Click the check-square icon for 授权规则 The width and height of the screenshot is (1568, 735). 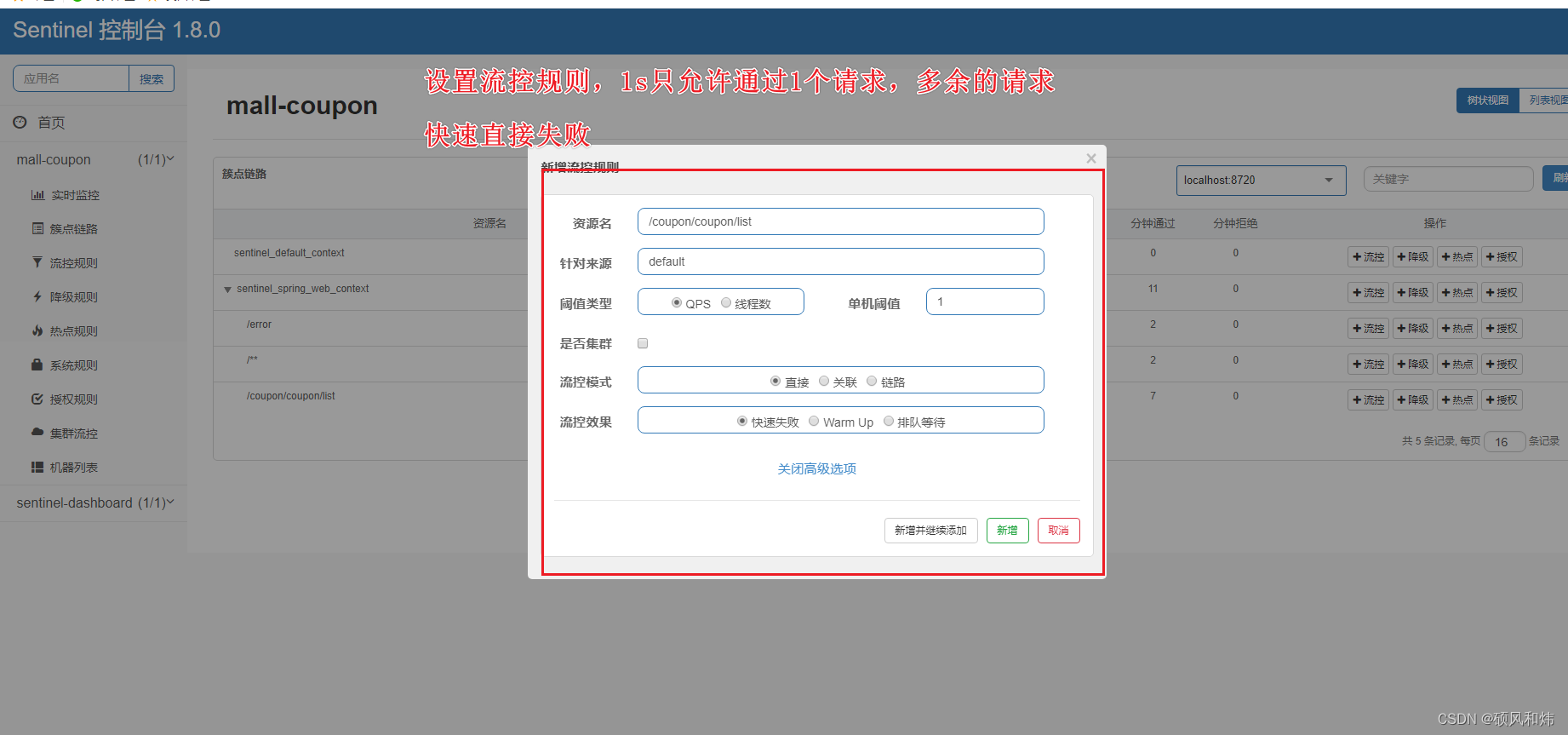tap(37, 399)
